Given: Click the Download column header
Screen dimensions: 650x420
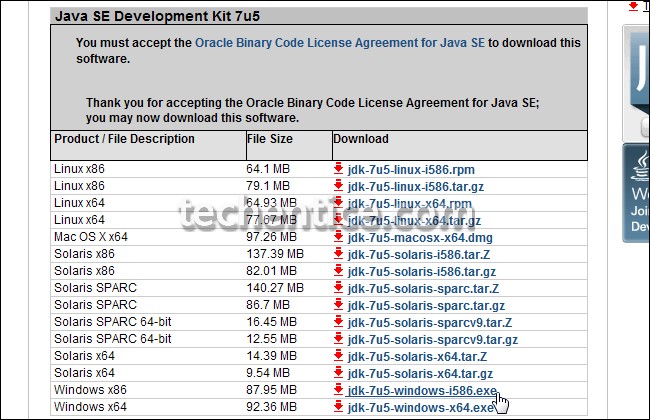Looking at the screenshot, I should click(x=460, y=145).
